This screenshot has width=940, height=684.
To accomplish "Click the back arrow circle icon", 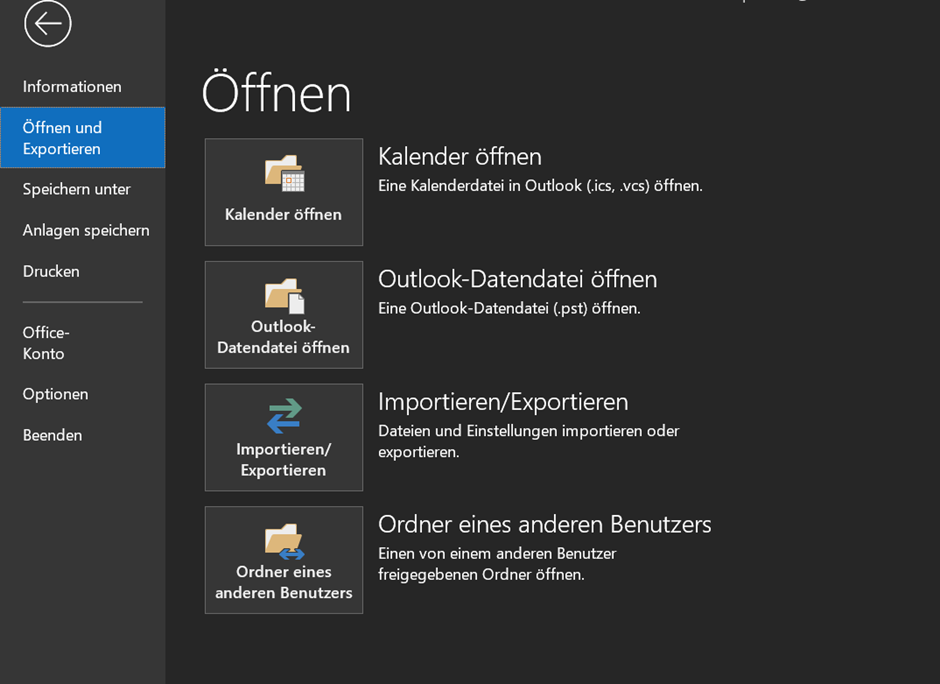I will (48, 23).
